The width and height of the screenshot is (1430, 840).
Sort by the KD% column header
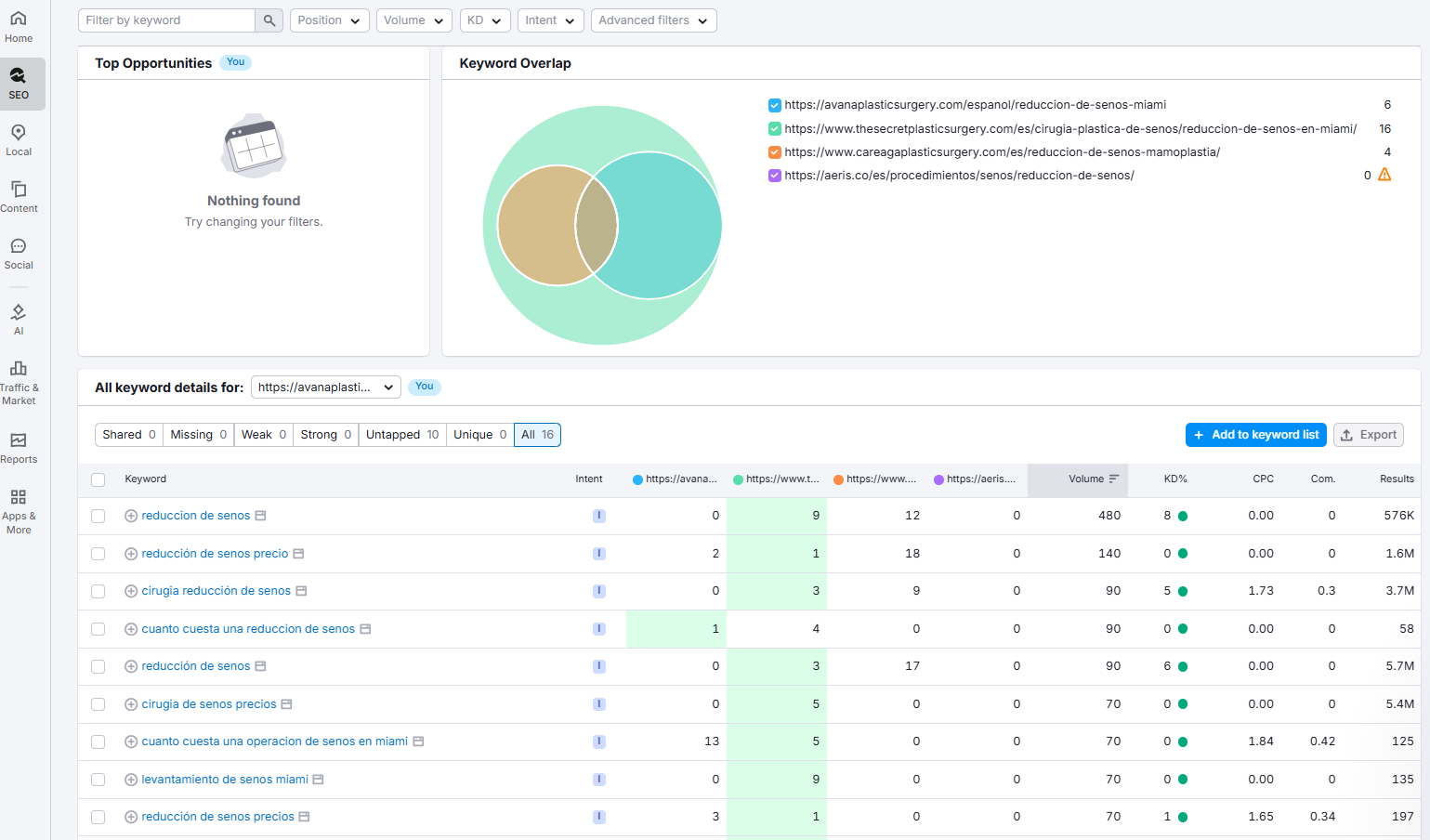click(x=1175, y=479)
